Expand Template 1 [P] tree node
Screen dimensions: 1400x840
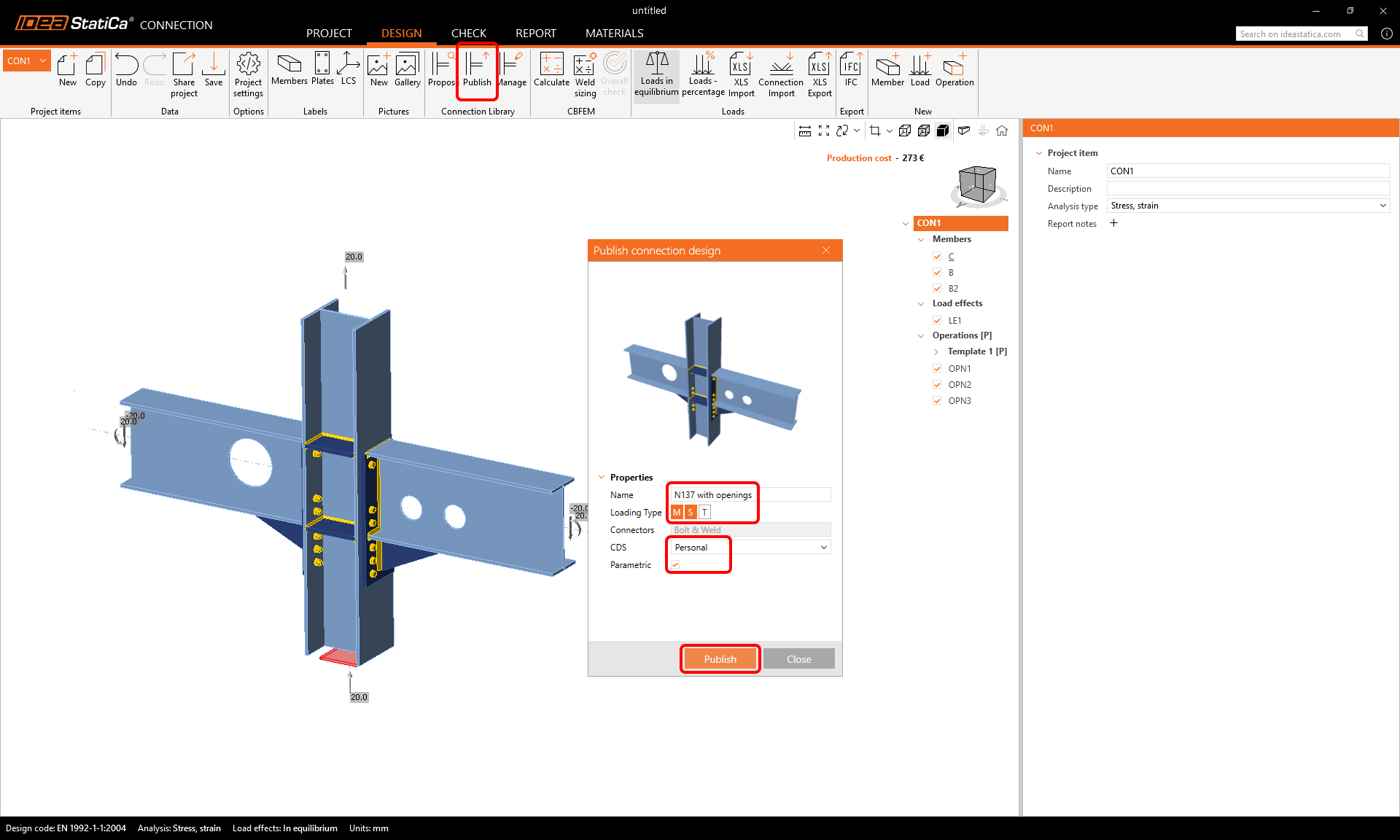pos(936,351)
